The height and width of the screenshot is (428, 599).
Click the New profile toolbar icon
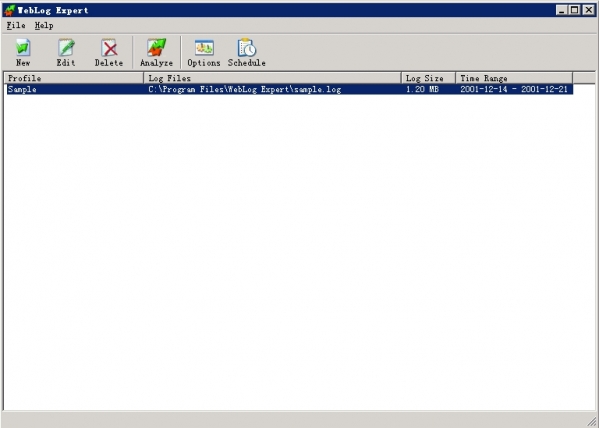tap(23, 52)
